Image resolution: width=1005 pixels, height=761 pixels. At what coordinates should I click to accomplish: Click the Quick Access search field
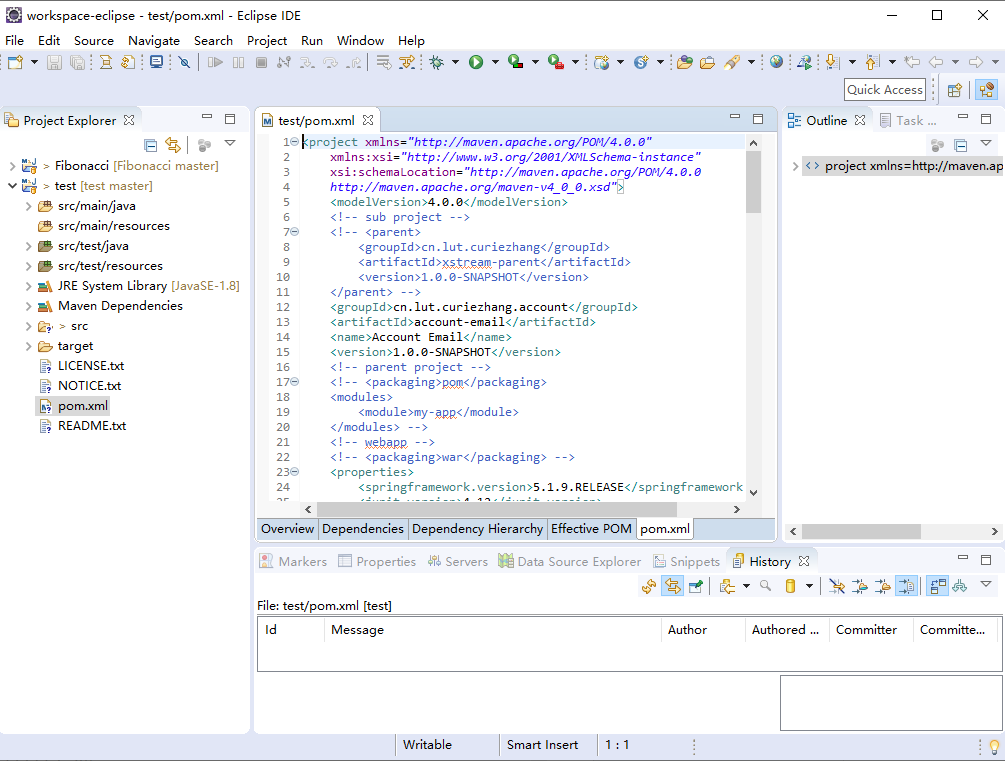pos(885,90)
